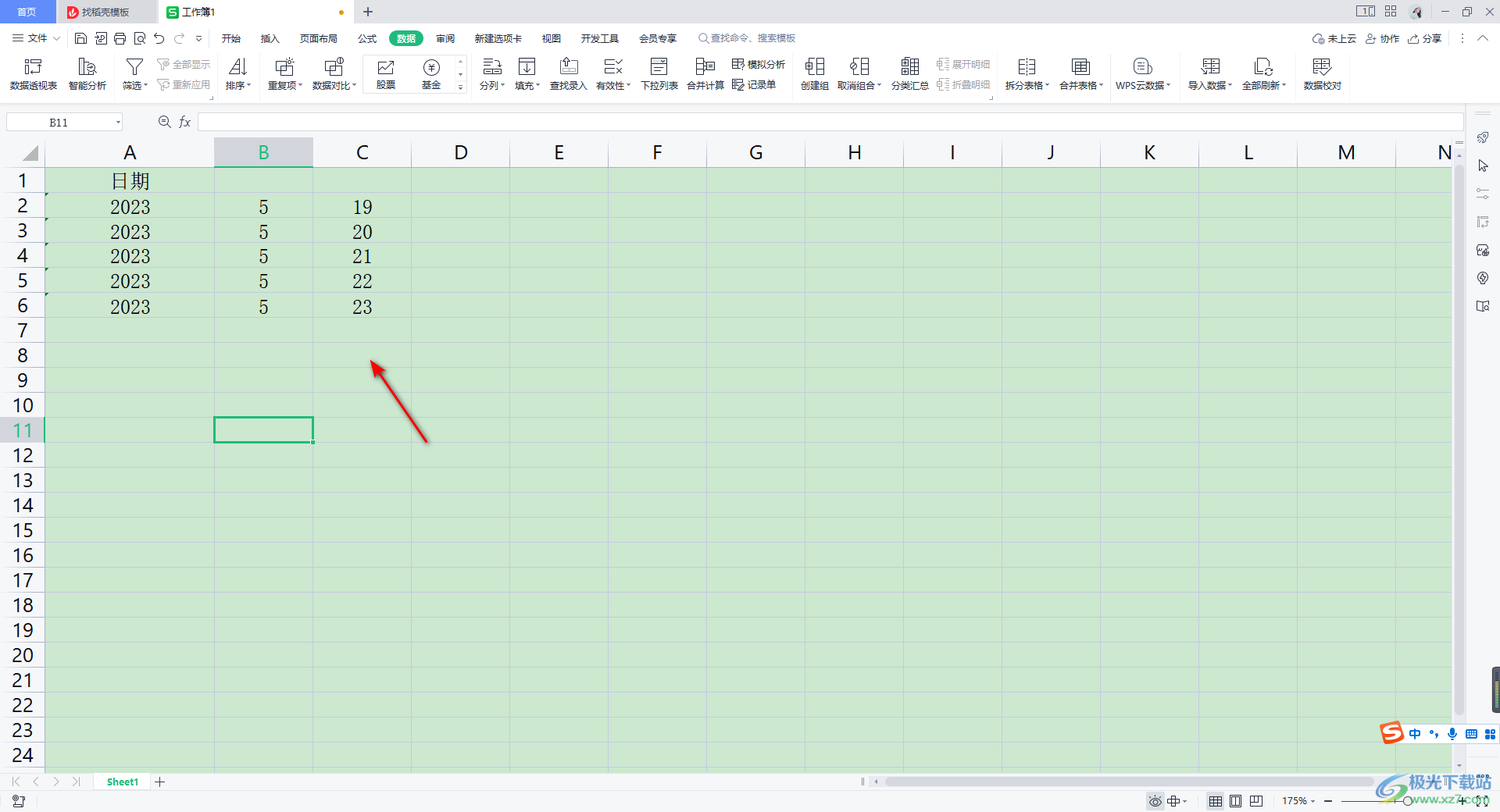
Task: Open 分类汇总 subtotal tool
Action: 910,74
